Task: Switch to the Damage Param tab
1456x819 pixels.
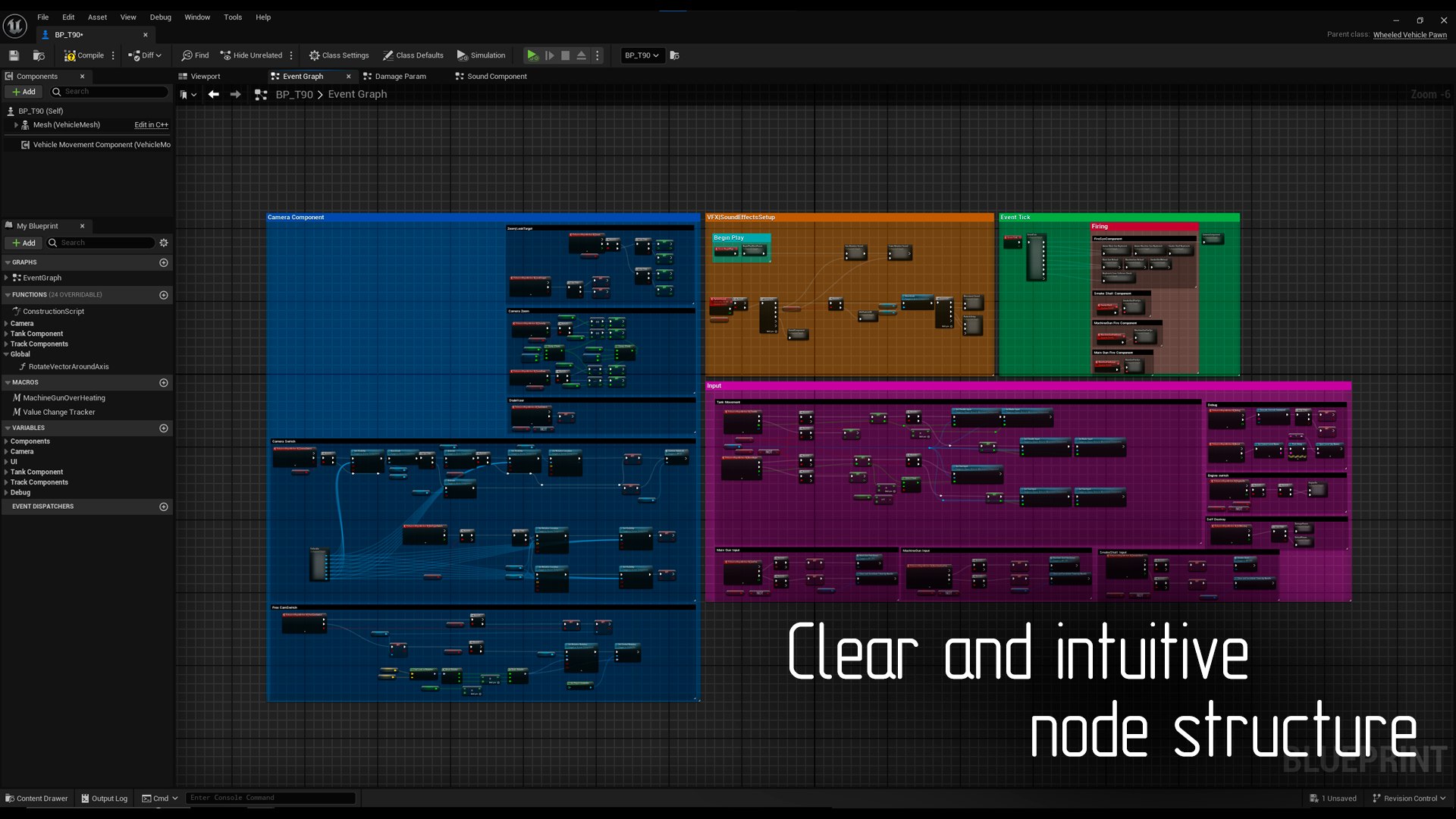Action: [400, 77]
